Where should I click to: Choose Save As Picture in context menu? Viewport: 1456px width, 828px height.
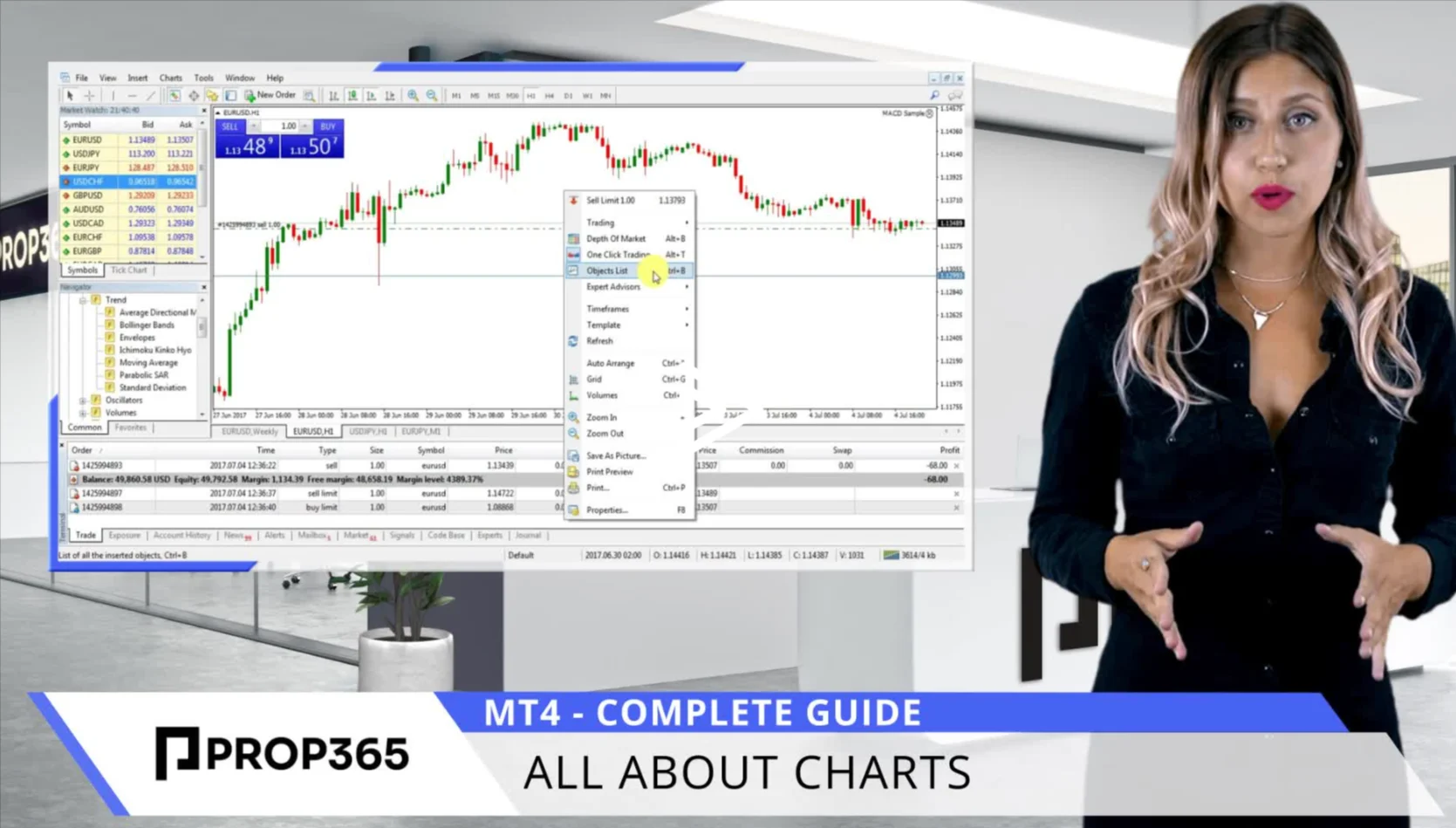pyautogui.click(x=630, y=455)
